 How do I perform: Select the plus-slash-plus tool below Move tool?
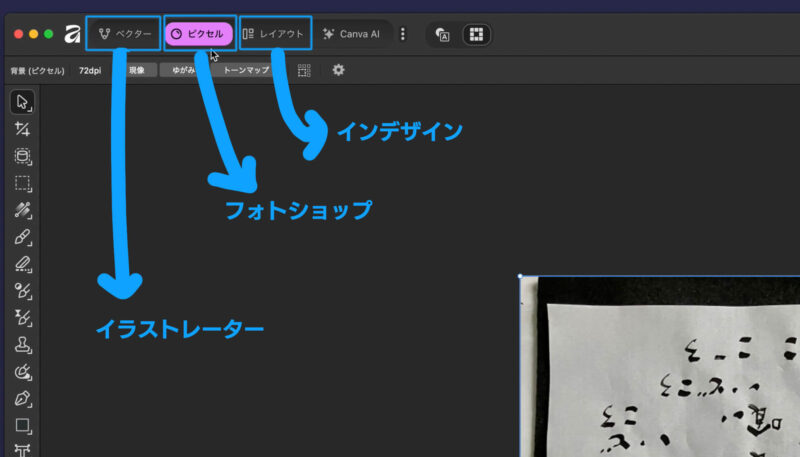pyautogui.click(x=22, y=129)
